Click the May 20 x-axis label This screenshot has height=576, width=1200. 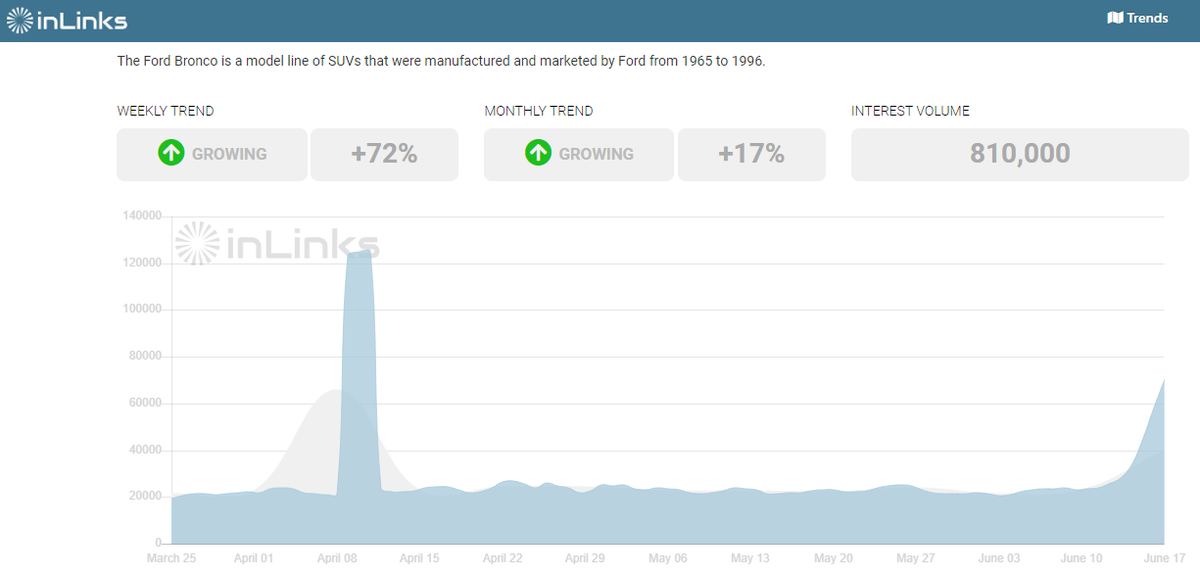[833, 558]
